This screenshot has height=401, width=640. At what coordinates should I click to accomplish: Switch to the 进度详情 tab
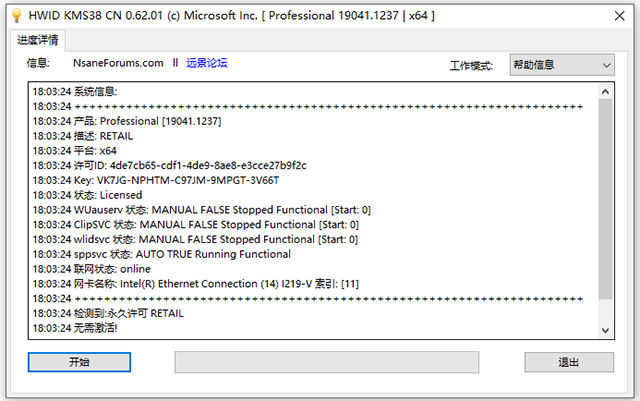click(x=39, y=41)
